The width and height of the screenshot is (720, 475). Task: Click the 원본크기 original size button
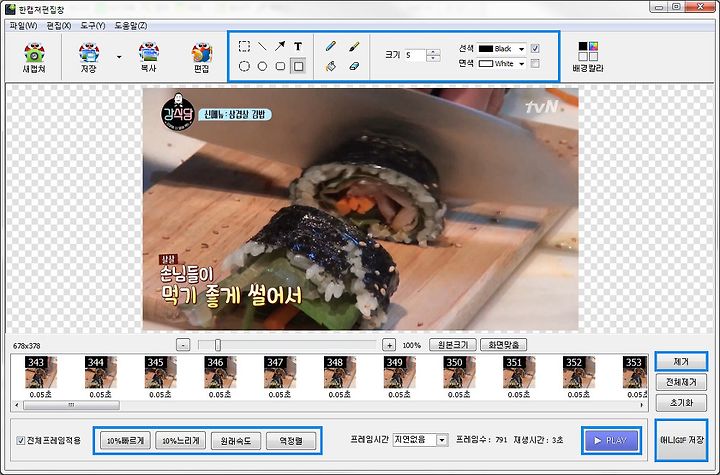[453, 345]
